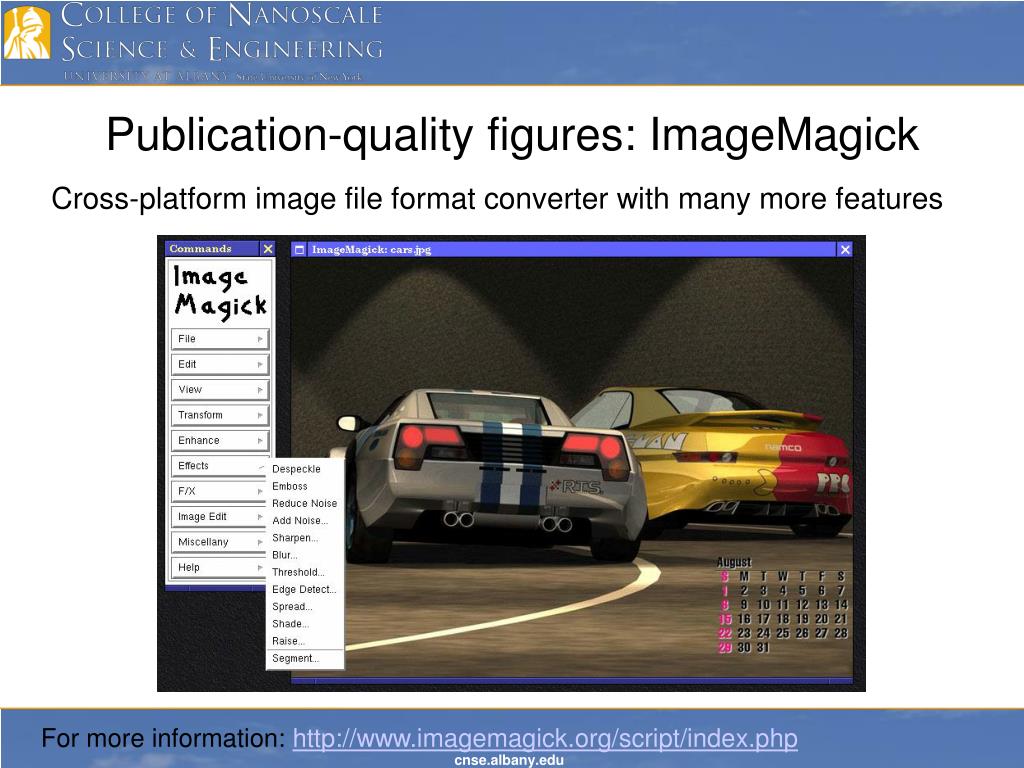The width and height of the screenshot is (1024, 768).
Task: Select Edge Detect... effect
Action: point(304,590)
